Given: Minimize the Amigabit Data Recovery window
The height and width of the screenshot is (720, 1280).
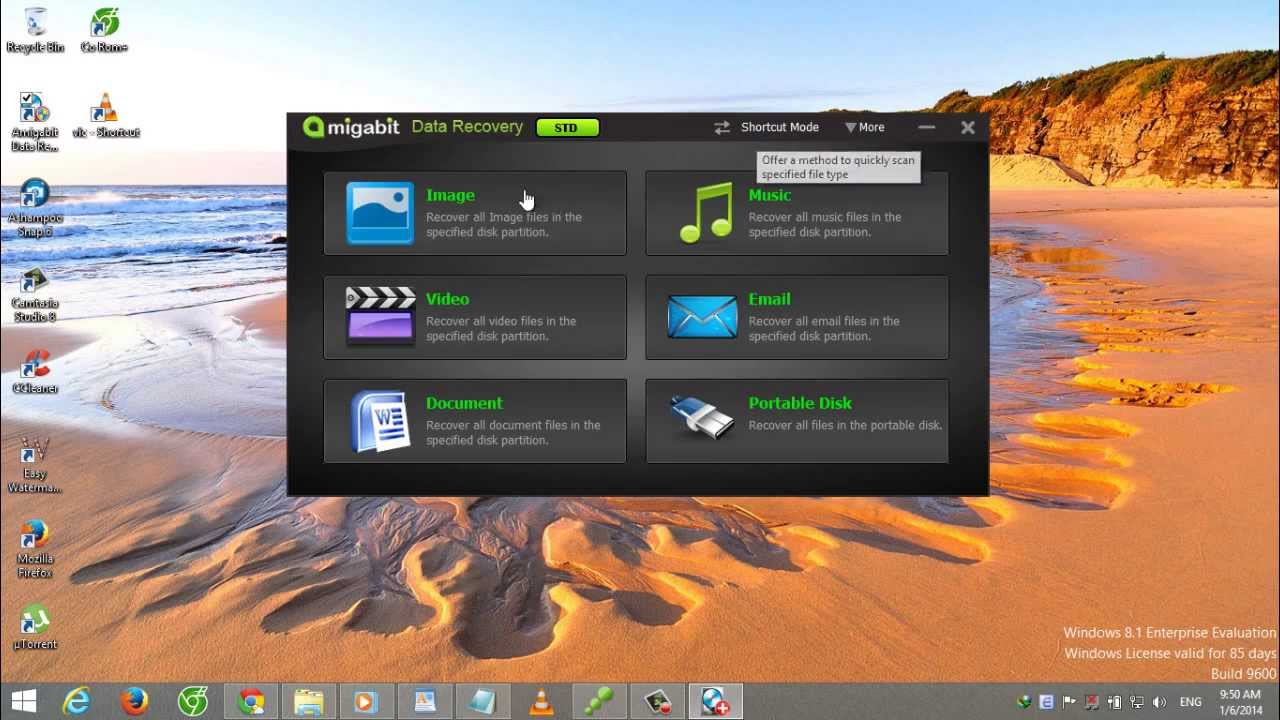Looking at the screenshot, I should click(x=927, y=127).
